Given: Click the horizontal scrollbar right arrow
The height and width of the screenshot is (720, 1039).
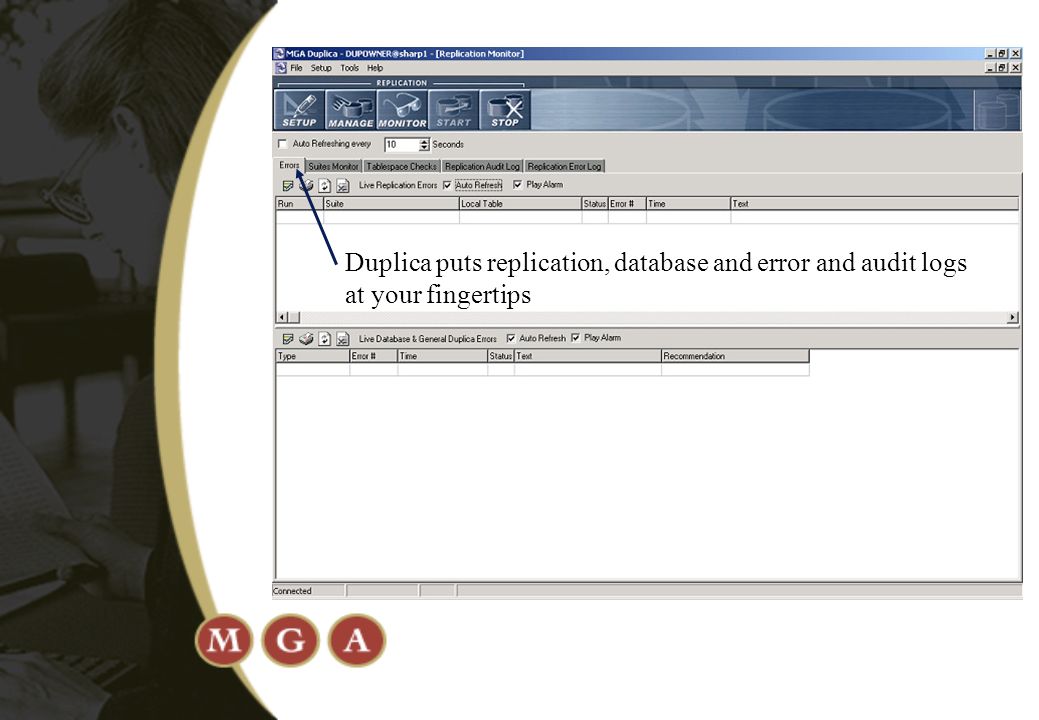Looking at the screenshot, I should point(1012,318).
